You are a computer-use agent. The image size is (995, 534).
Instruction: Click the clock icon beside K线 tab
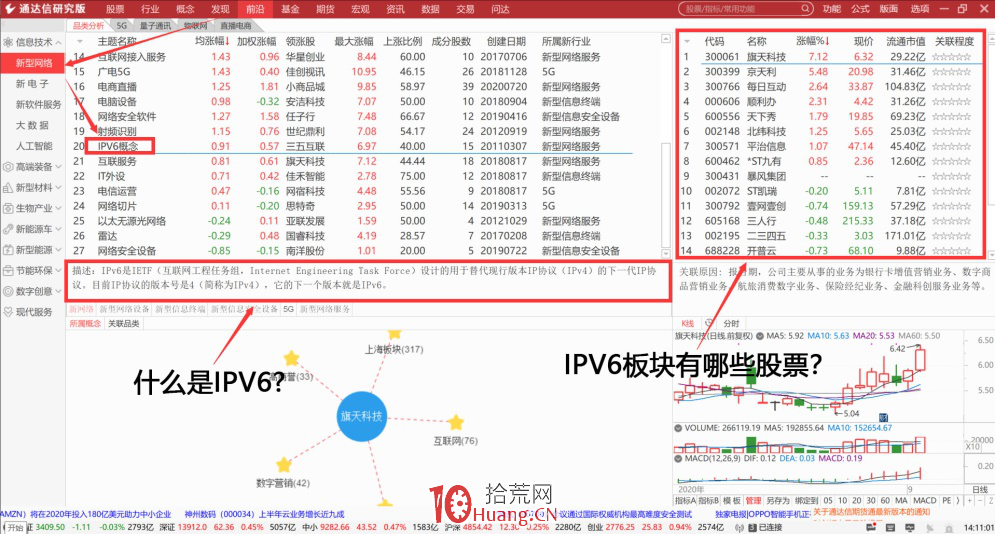click(x=709, y=323)
